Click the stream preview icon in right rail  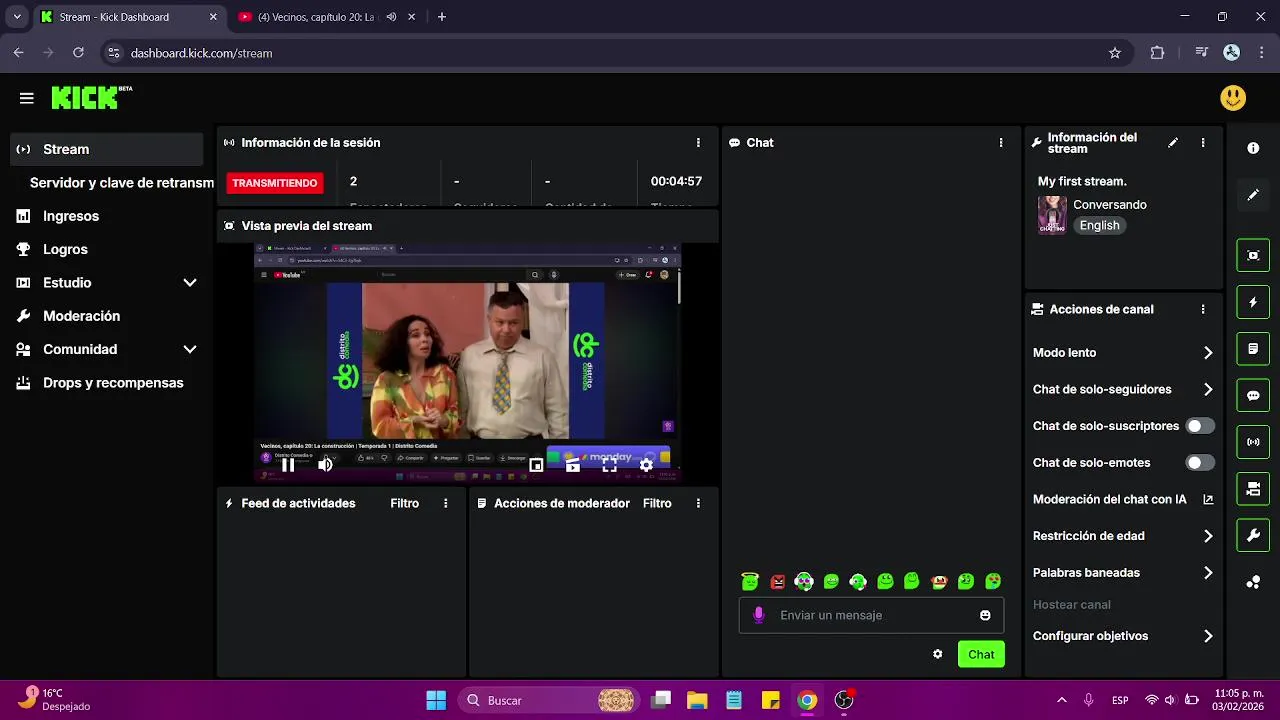[1253, 255]
